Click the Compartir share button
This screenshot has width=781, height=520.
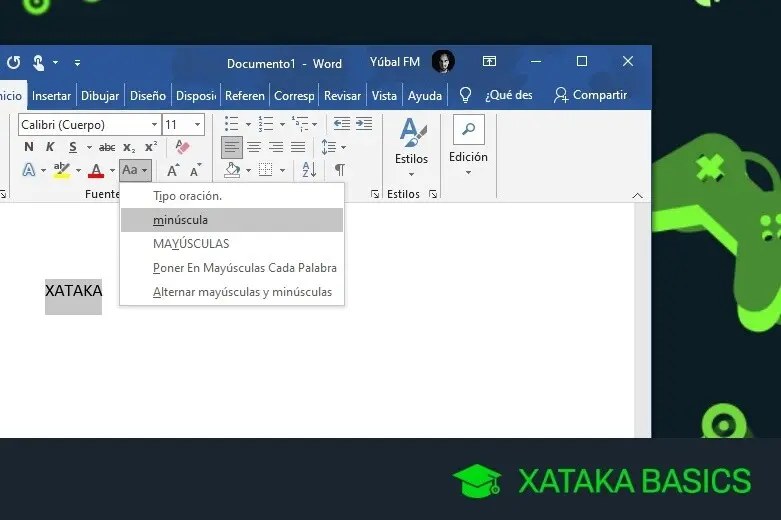pos(590,95)
